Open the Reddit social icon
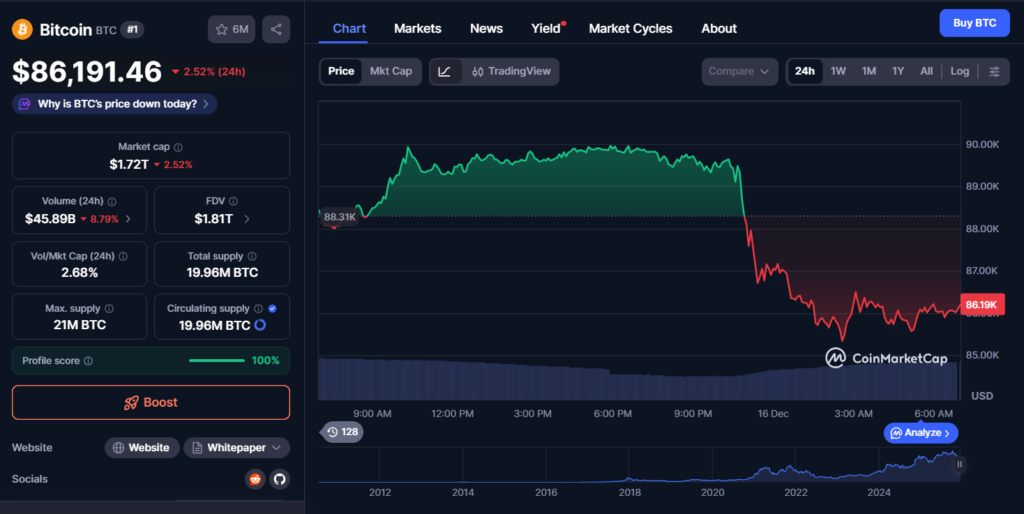This screenshot has height=514, width=1024. click(256, 479)
